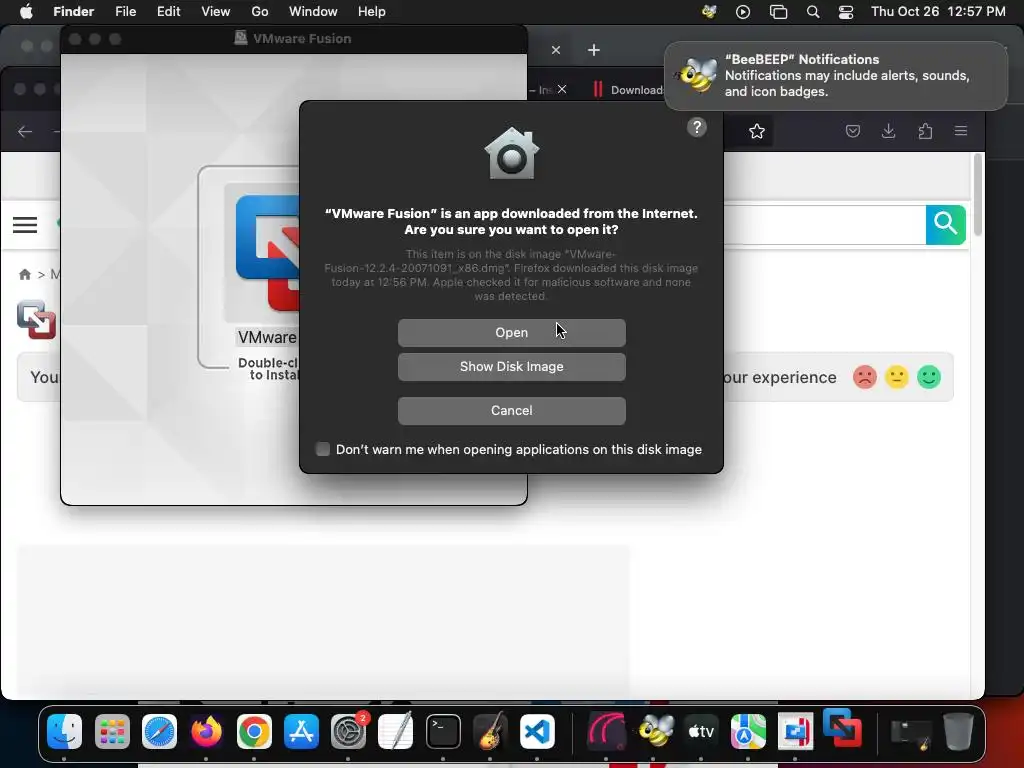Open the App Store from the Dock
1024x768 pixels.
point(301,731)
